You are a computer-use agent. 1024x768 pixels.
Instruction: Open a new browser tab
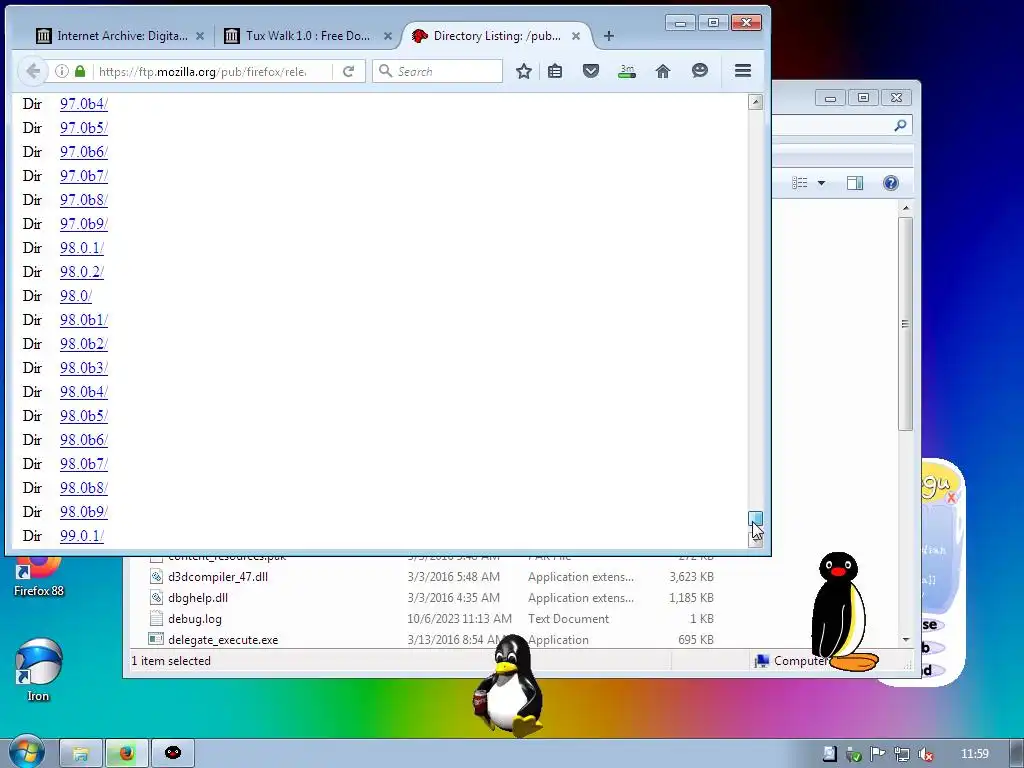point(609,36)
